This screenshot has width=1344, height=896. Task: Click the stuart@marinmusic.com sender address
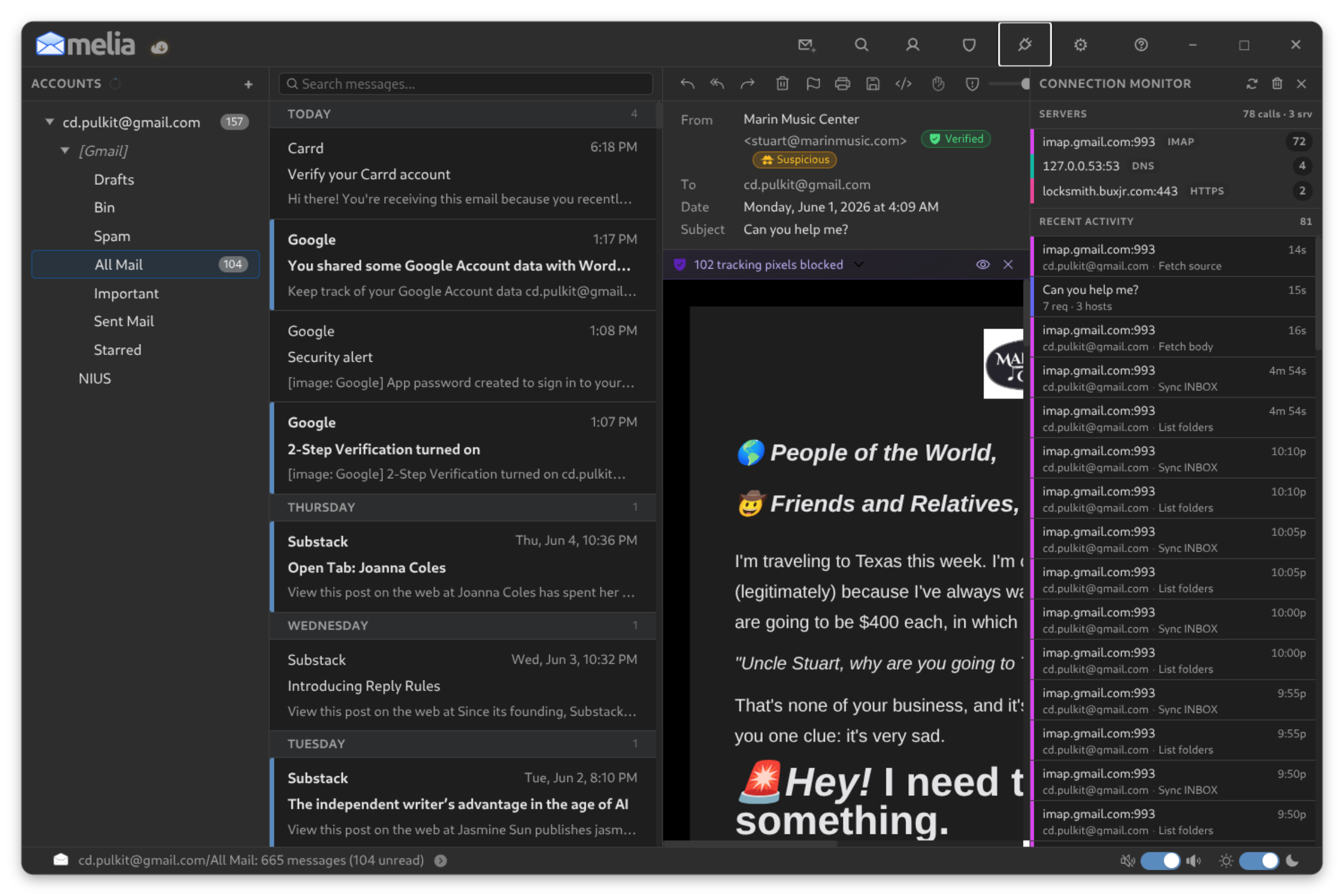825,141
